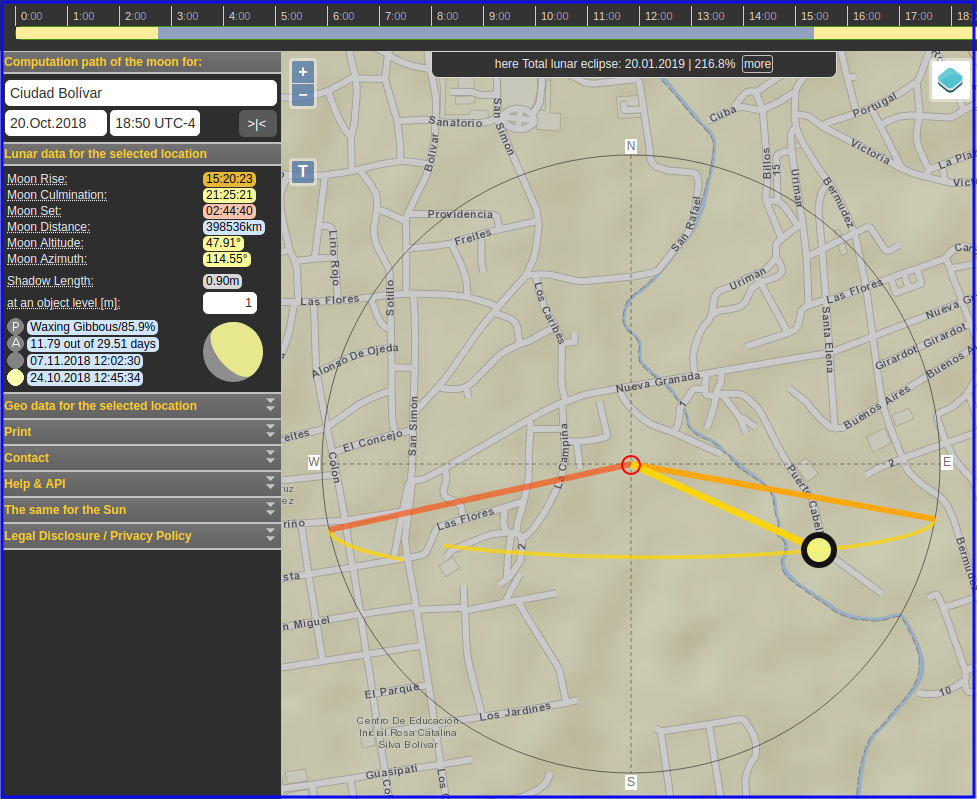Click the Waxing Gibbous moon illustration

(233, 352)
